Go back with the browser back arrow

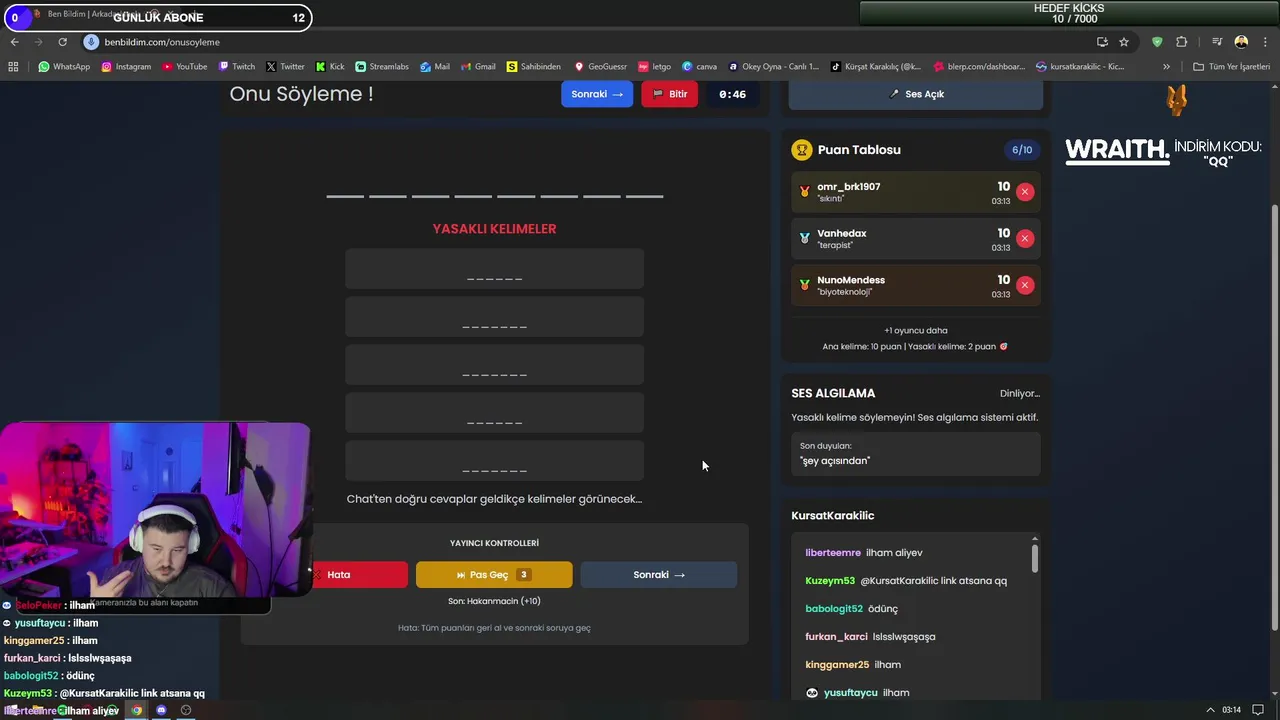tap(14, 42)
